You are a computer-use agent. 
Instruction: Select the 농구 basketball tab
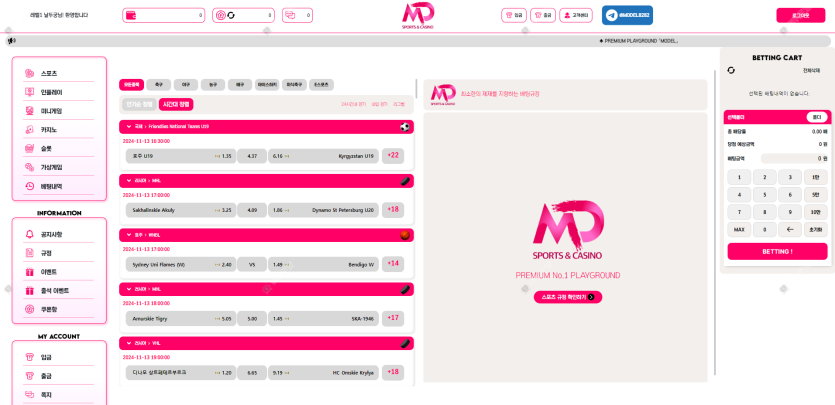(x=213, y=85)
